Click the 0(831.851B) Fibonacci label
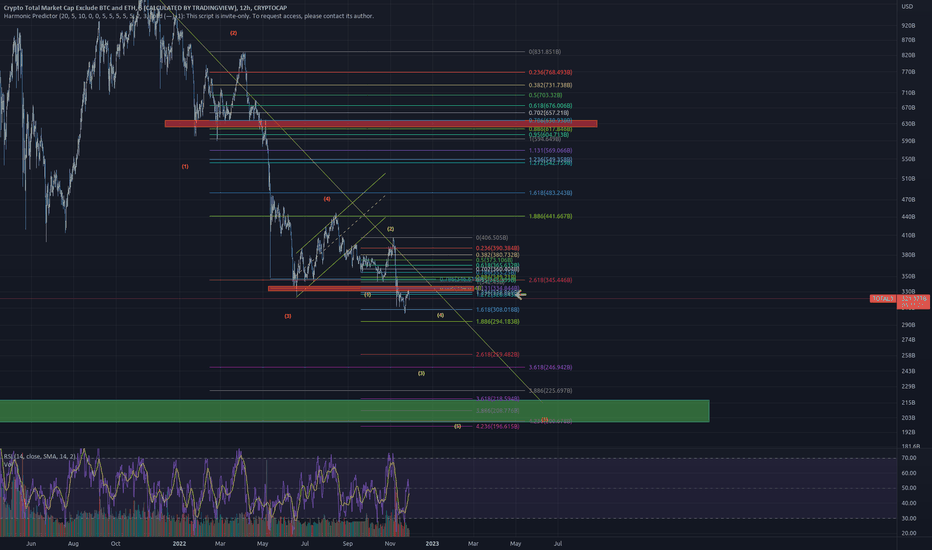Image resolution: width=932 pixels, height=550 pixels. [x=544, y=52]
